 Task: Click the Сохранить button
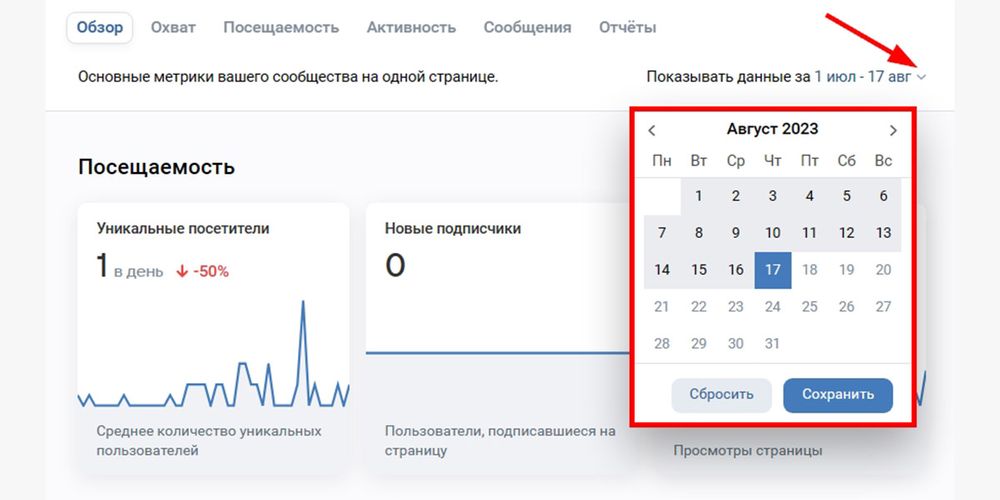[837, 394]
